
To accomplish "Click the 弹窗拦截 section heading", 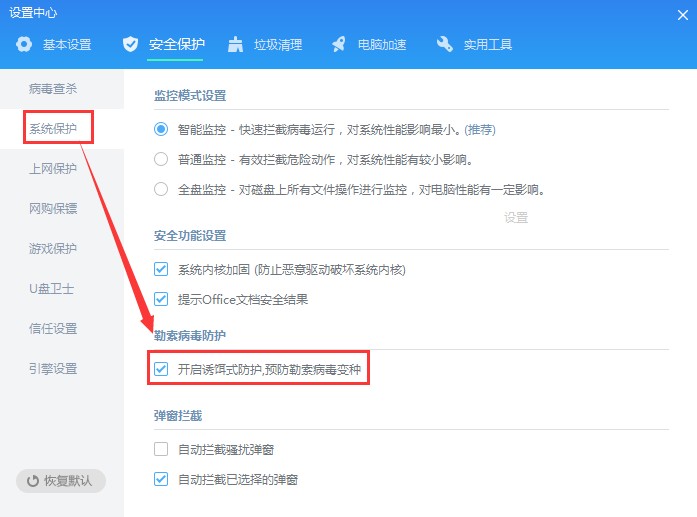I will coord(178,416).
